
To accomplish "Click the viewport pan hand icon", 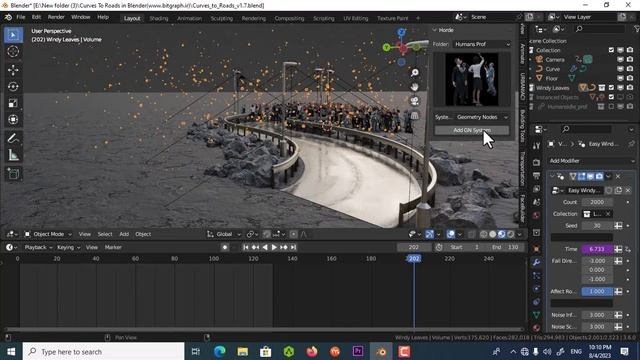I will [415, 87].
